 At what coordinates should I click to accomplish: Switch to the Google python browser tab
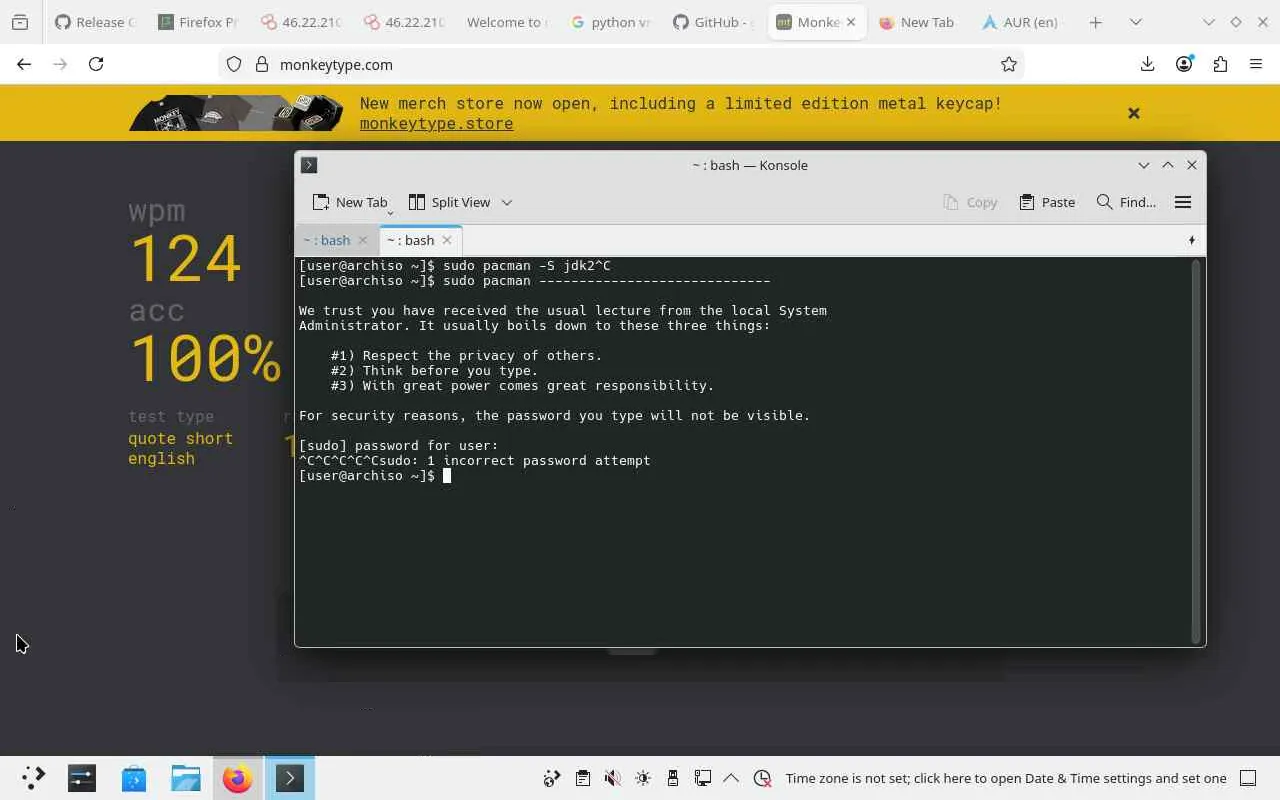click(x=610, y=22)
